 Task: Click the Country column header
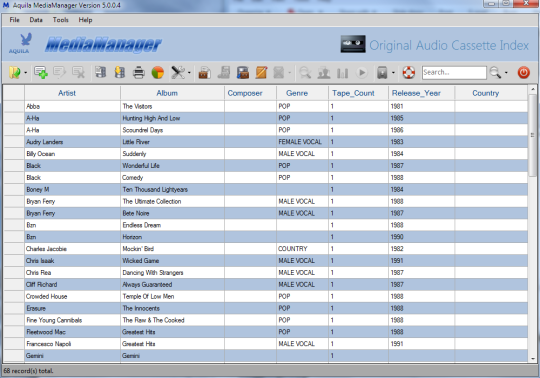[491, 93]
